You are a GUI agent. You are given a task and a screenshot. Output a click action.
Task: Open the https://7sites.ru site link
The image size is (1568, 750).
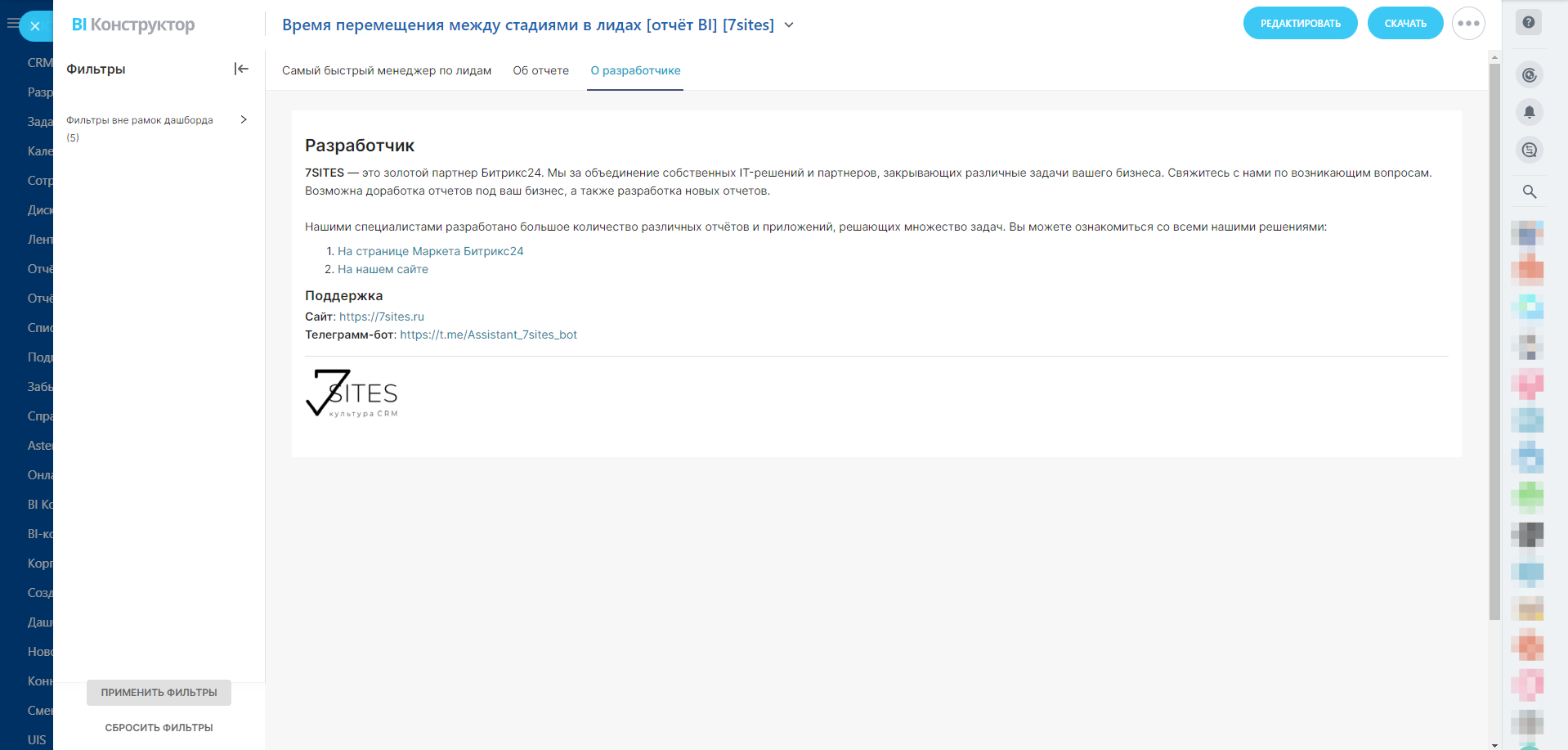(x=382, y=317)
